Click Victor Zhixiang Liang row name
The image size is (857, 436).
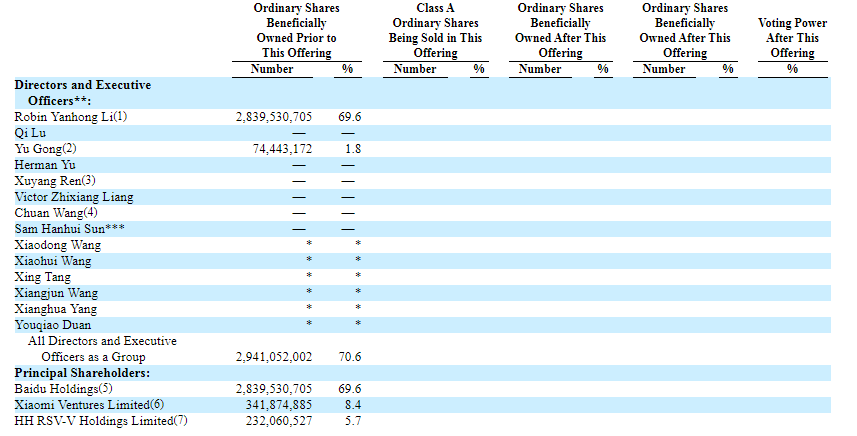(x=74, y=197)
